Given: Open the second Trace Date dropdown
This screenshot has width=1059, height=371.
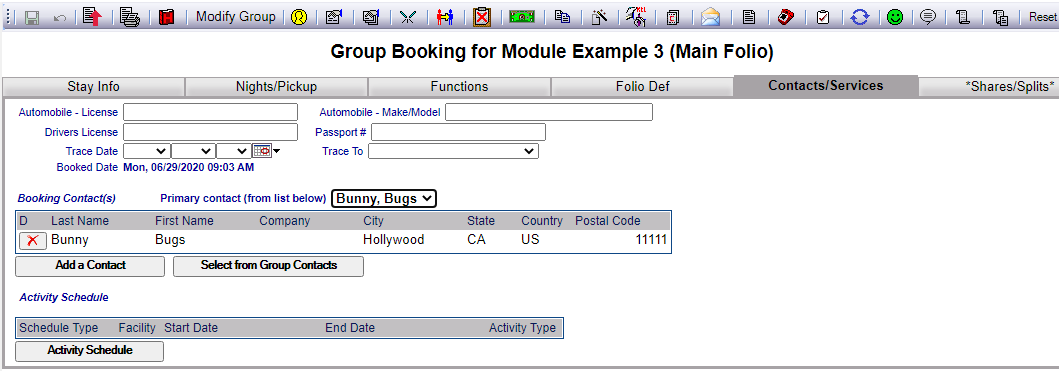Looking at the screenshot, I should tap(193, 151).
